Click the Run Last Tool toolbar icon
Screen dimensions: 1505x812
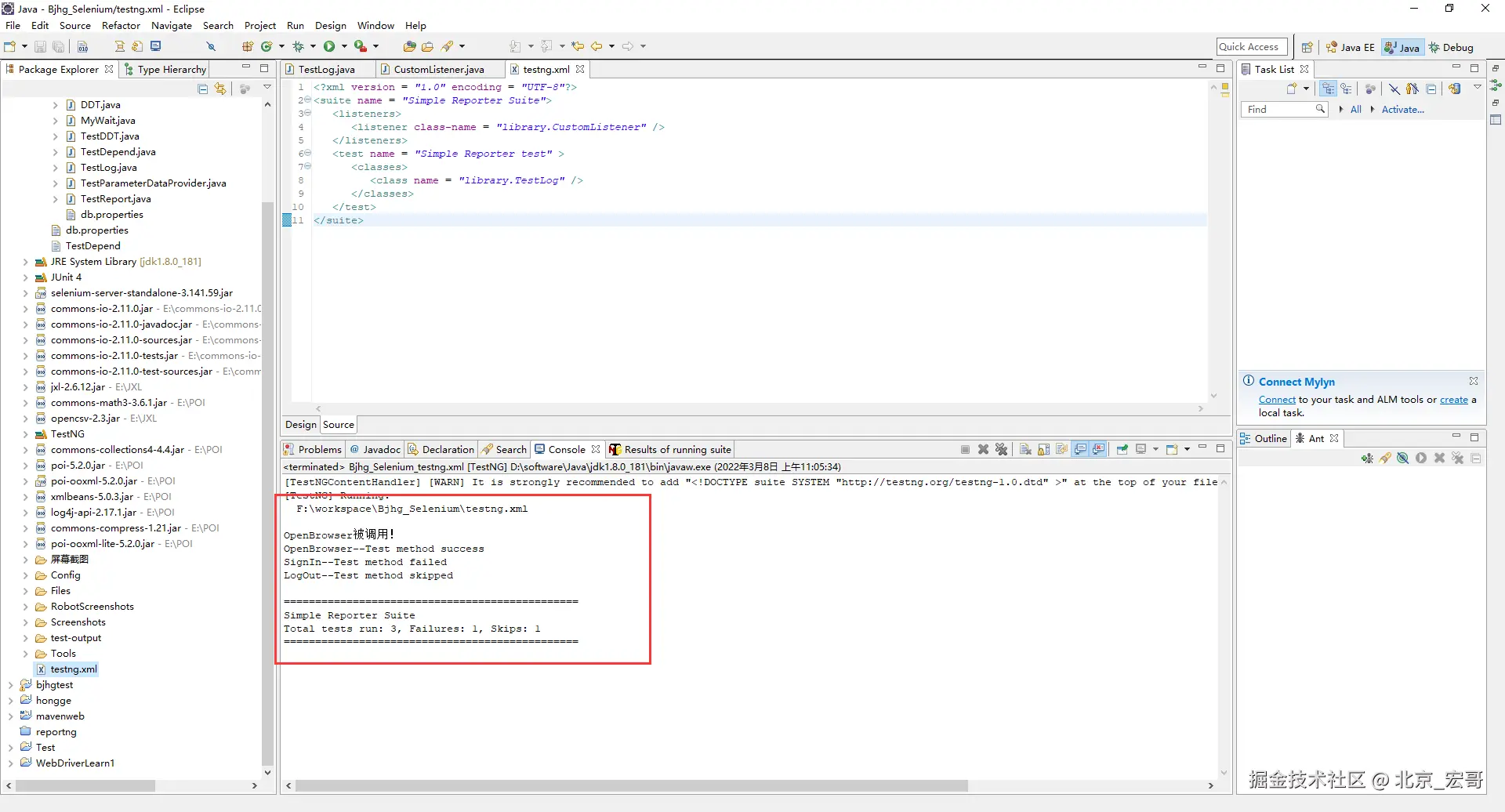361,46
